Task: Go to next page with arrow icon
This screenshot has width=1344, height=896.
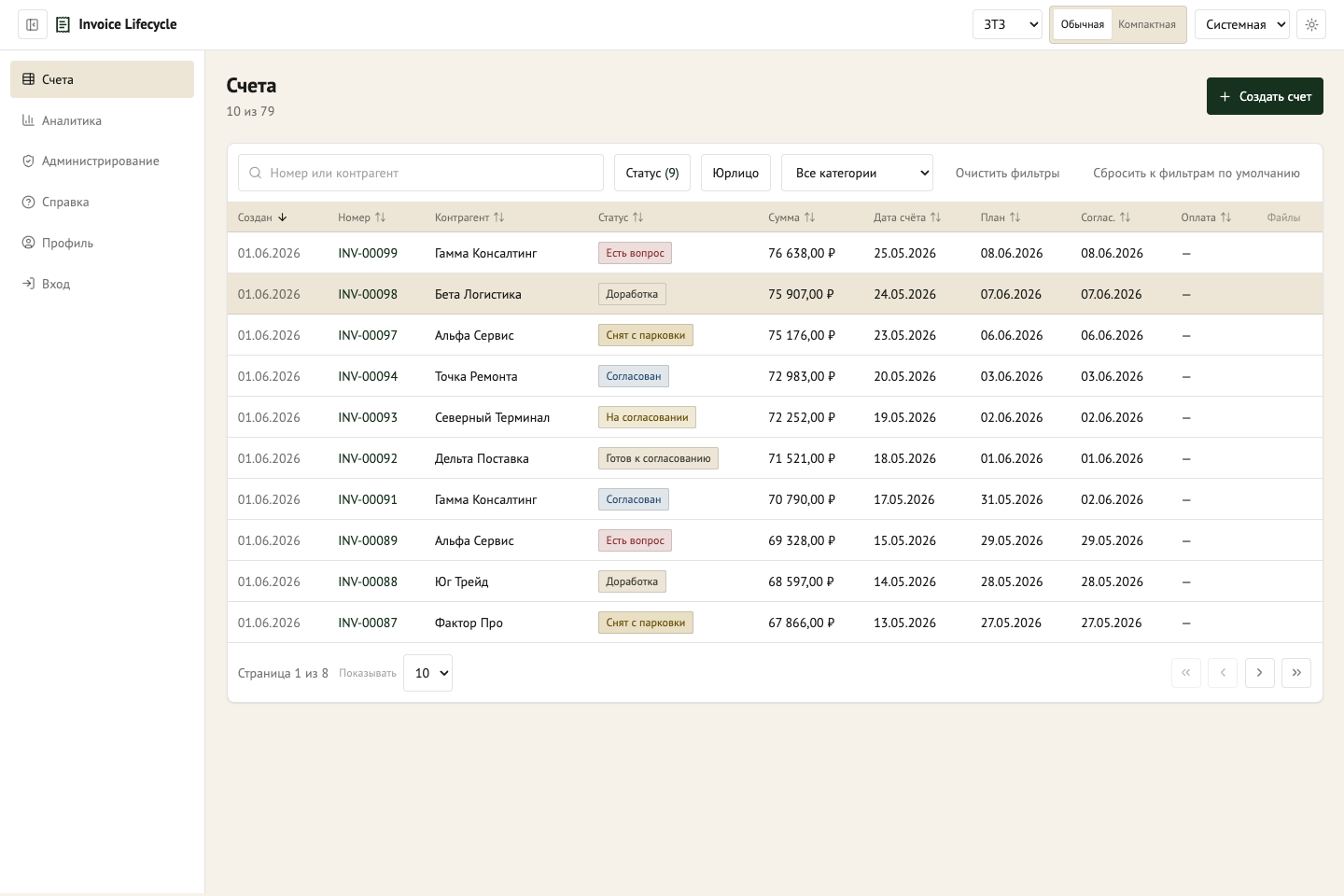Action: (x=1259, y=673)
